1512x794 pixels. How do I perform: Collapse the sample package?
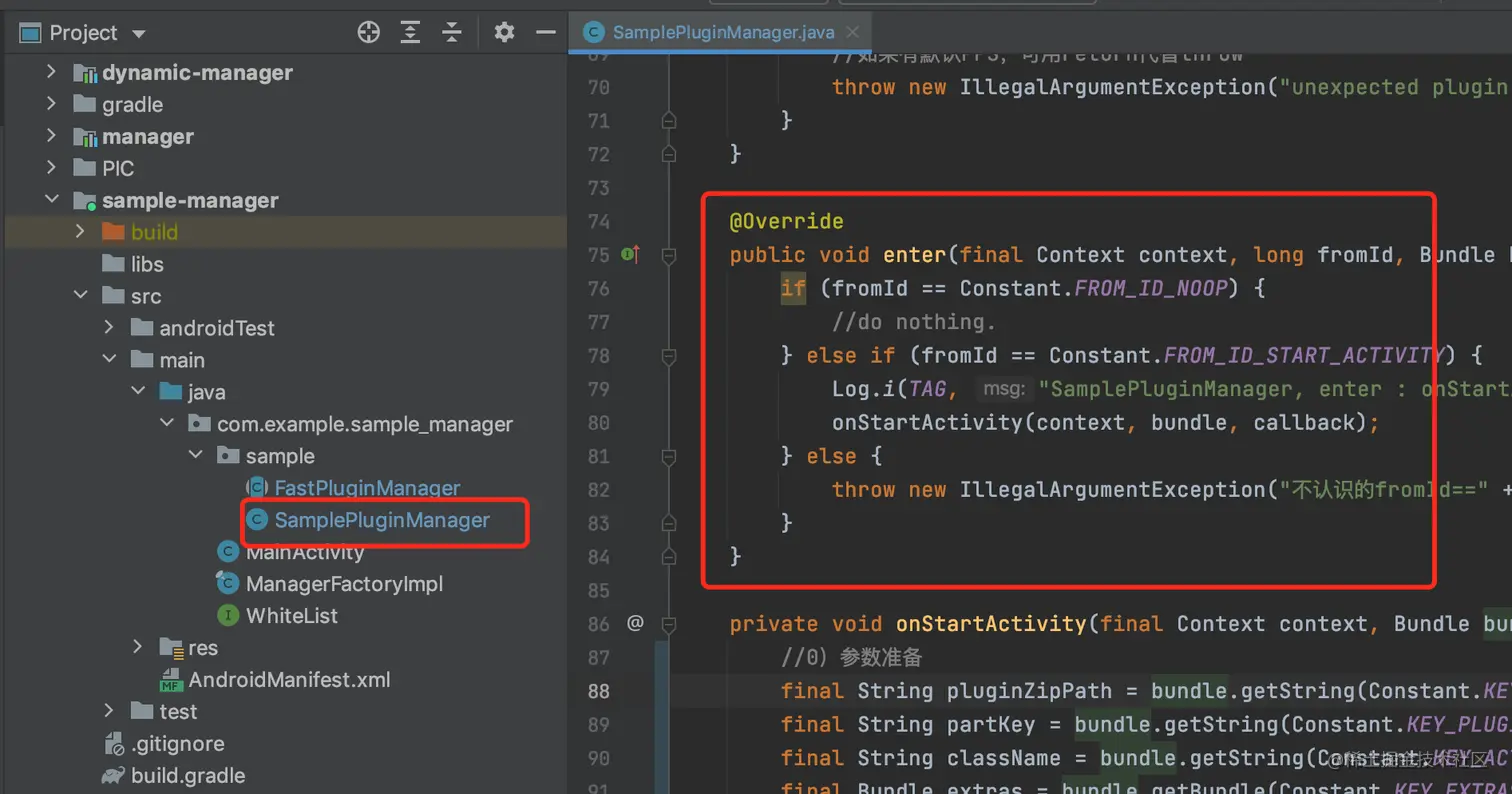point(196,456)
